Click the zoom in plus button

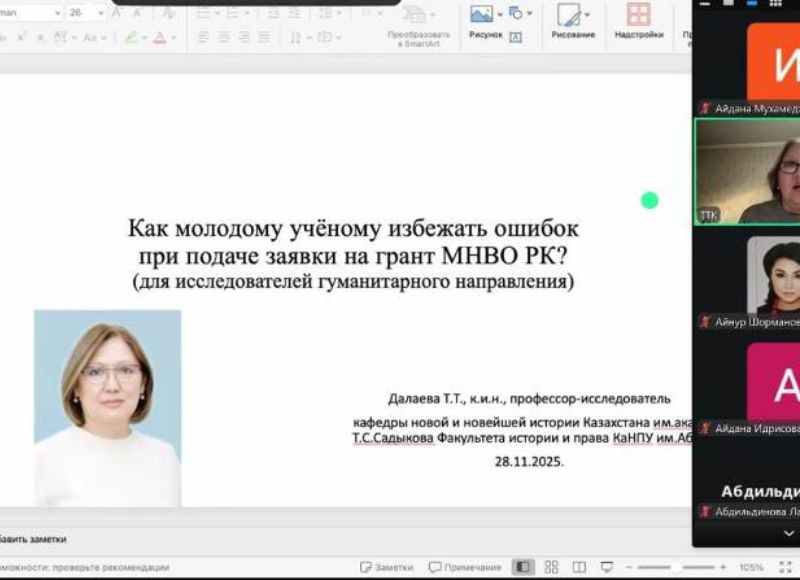pyautogui.click(x=723, y=567)
